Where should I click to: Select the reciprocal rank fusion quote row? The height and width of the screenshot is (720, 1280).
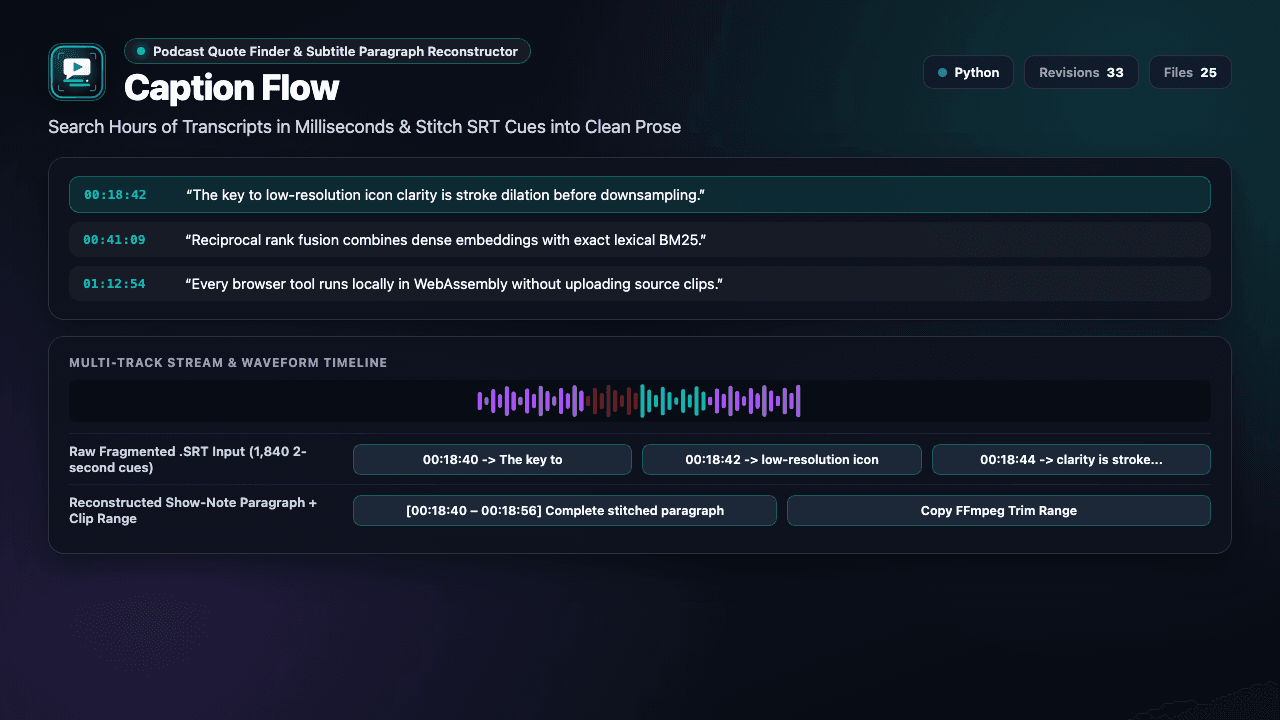pyautogui.click(x=640, y=240)
